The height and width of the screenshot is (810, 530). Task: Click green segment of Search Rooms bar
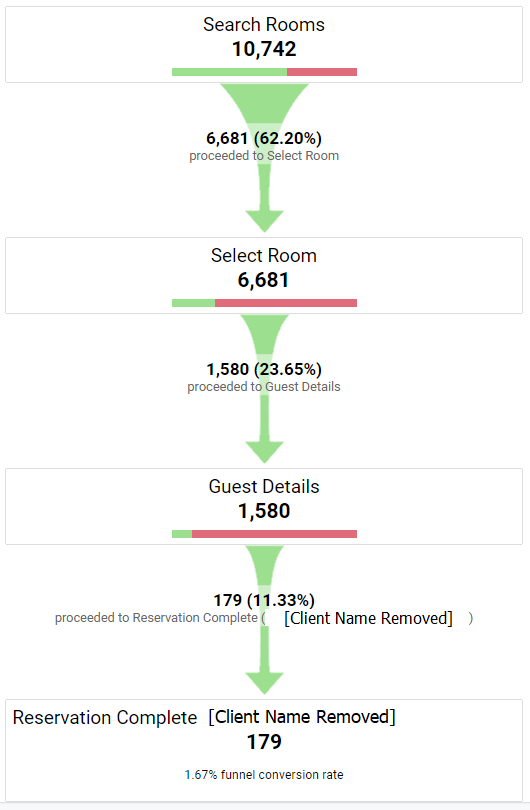tap(229, 72)
